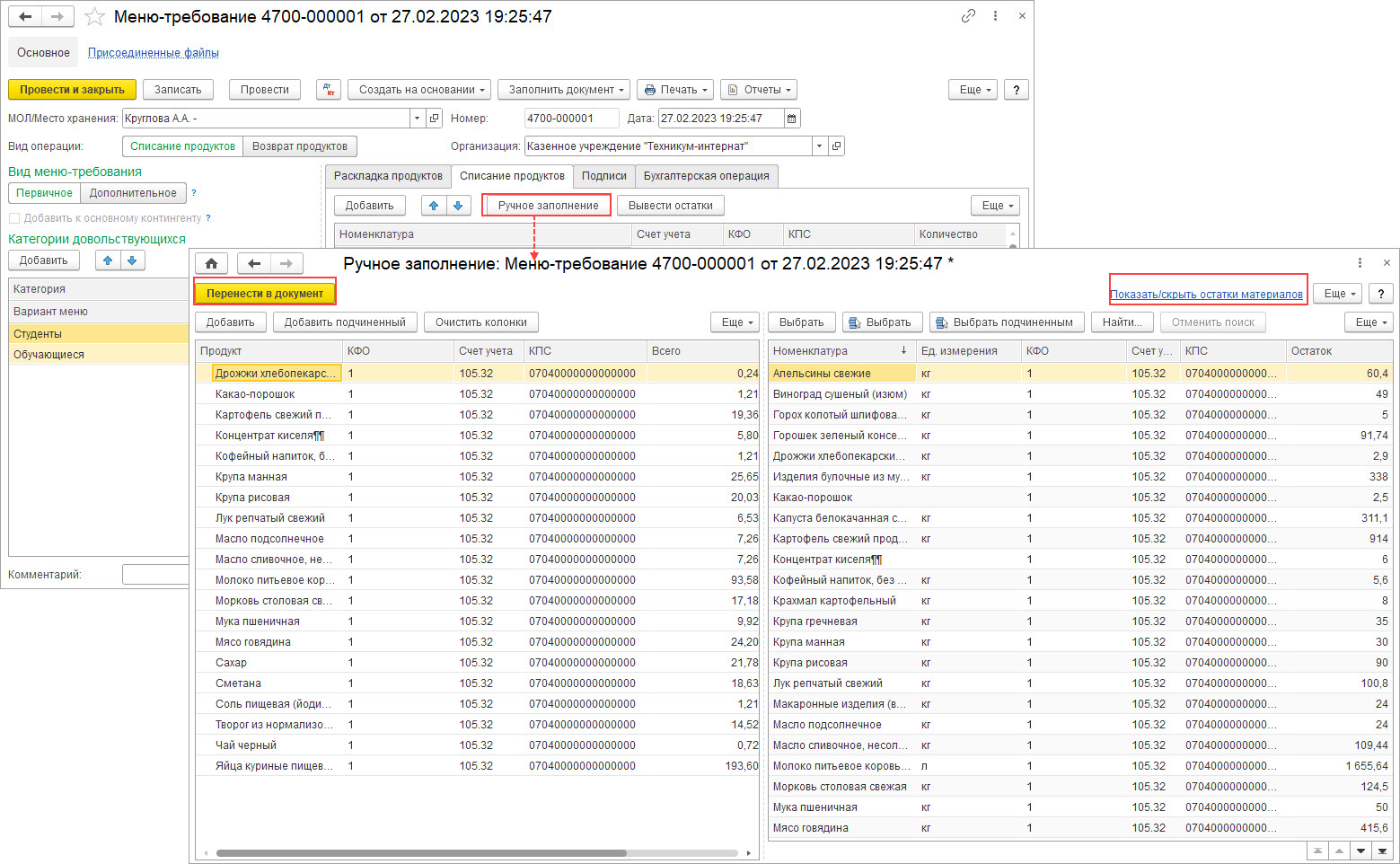Sort by Номенклатура column header in balances
Screen dimensions: 1400x864
[842, 351]
